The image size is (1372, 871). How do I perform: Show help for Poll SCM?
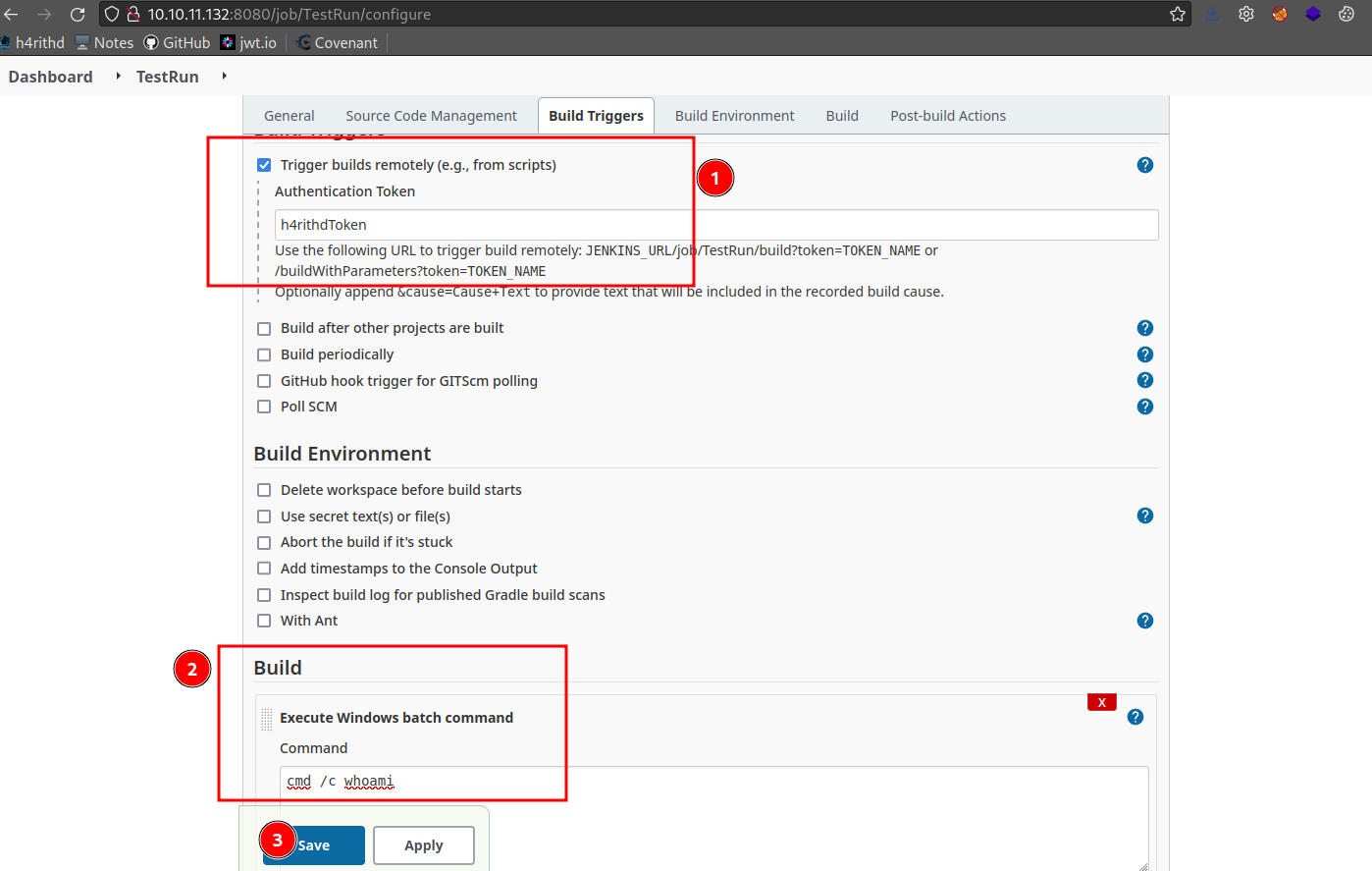point(1144,407)
